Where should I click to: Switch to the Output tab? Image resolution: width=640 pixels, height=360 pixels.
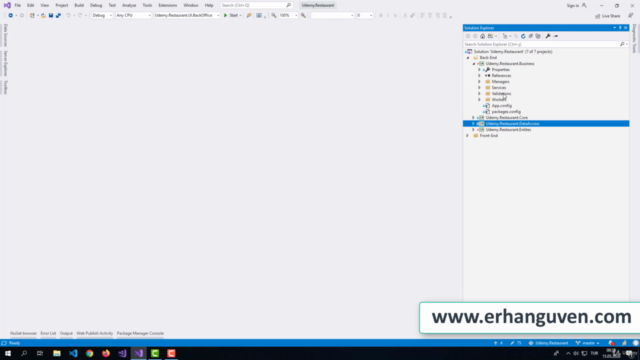click(66, 333)
